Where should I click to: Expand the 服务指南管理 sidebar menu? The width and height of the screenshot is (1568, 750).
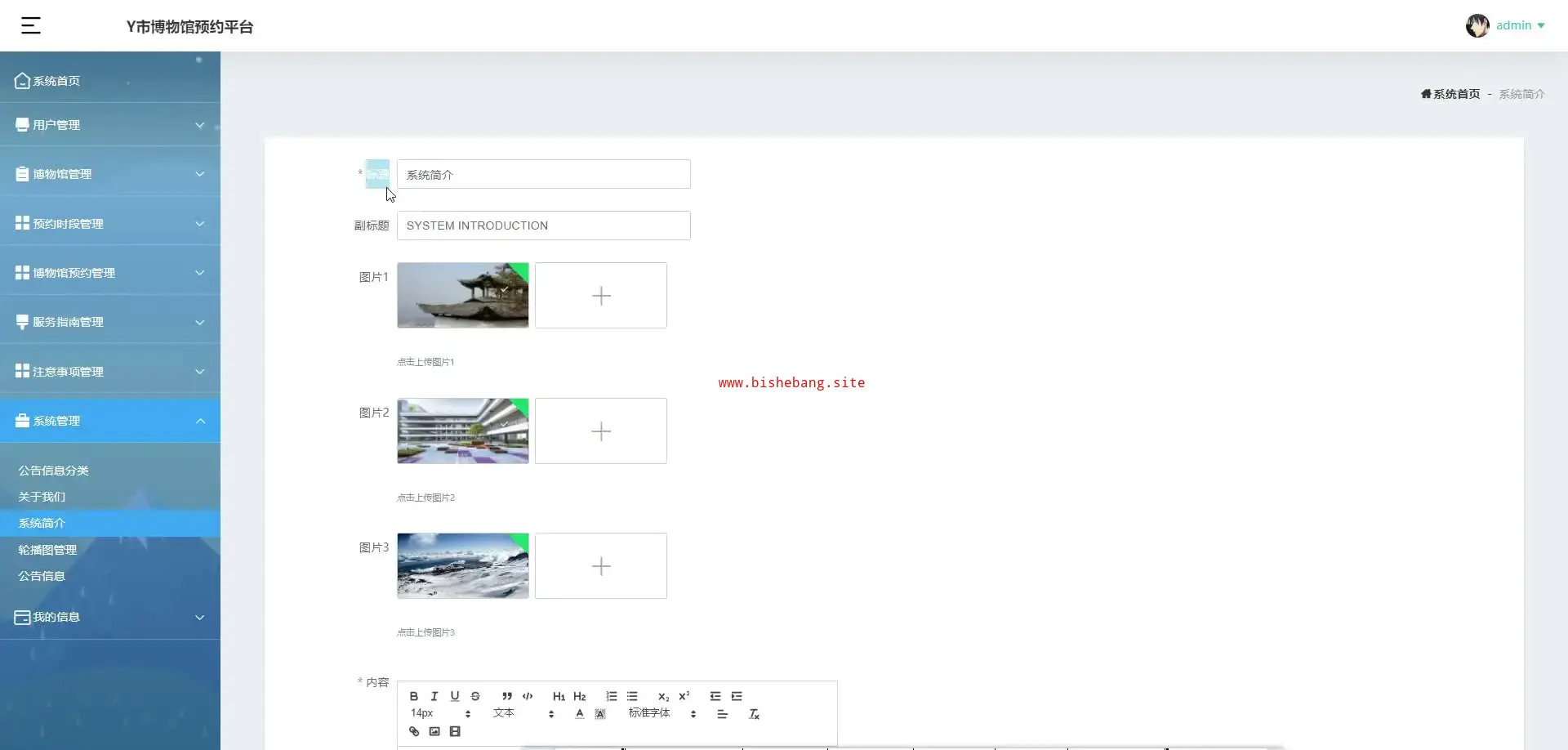click(x=110, y=322)
